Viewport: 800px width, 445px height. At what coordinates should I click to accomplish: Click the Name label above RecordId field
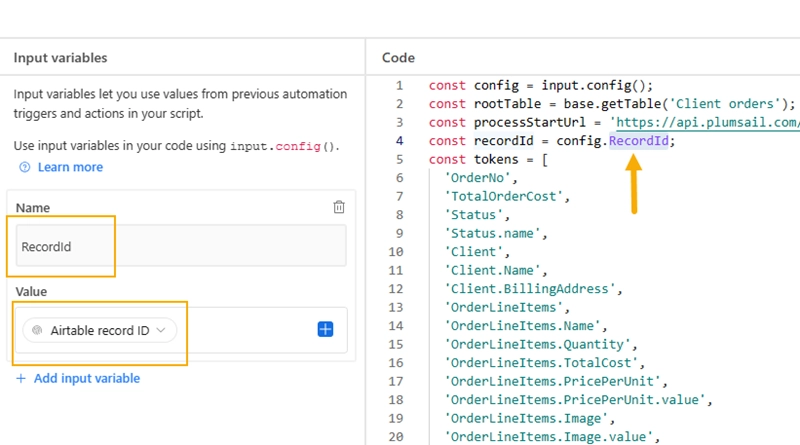click(33, 208)
